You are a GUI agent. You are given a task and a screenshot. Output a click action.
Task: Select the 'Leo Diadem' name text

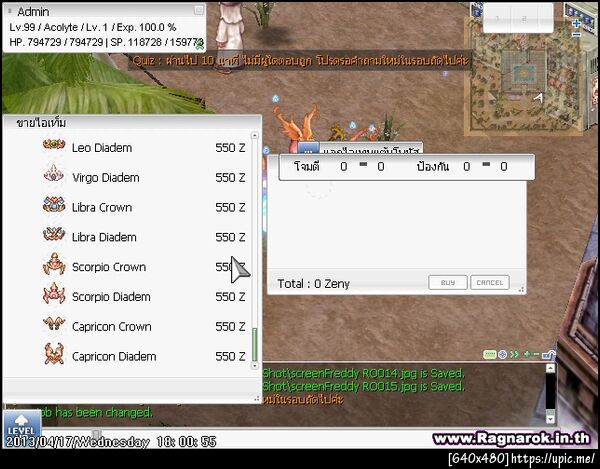[102, 148]
